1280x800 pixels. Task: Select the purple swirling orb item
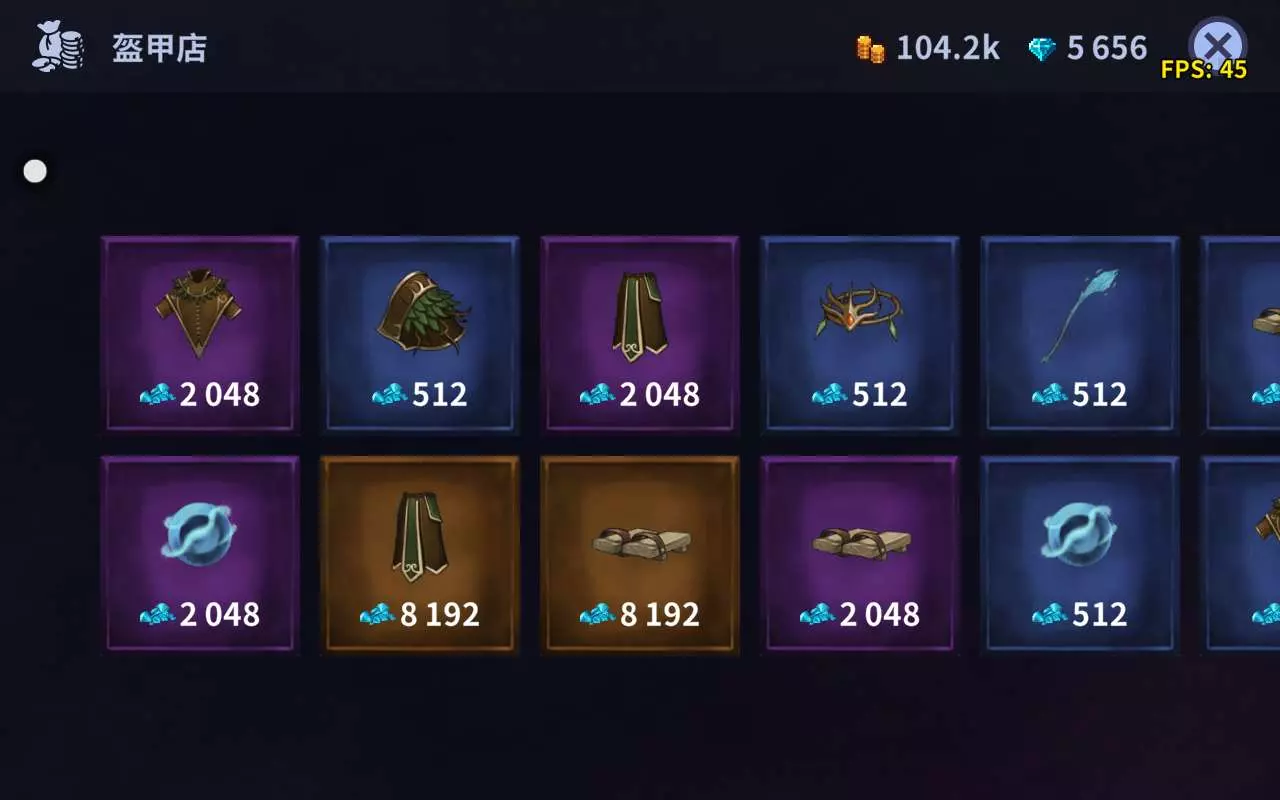click(200, 554)
